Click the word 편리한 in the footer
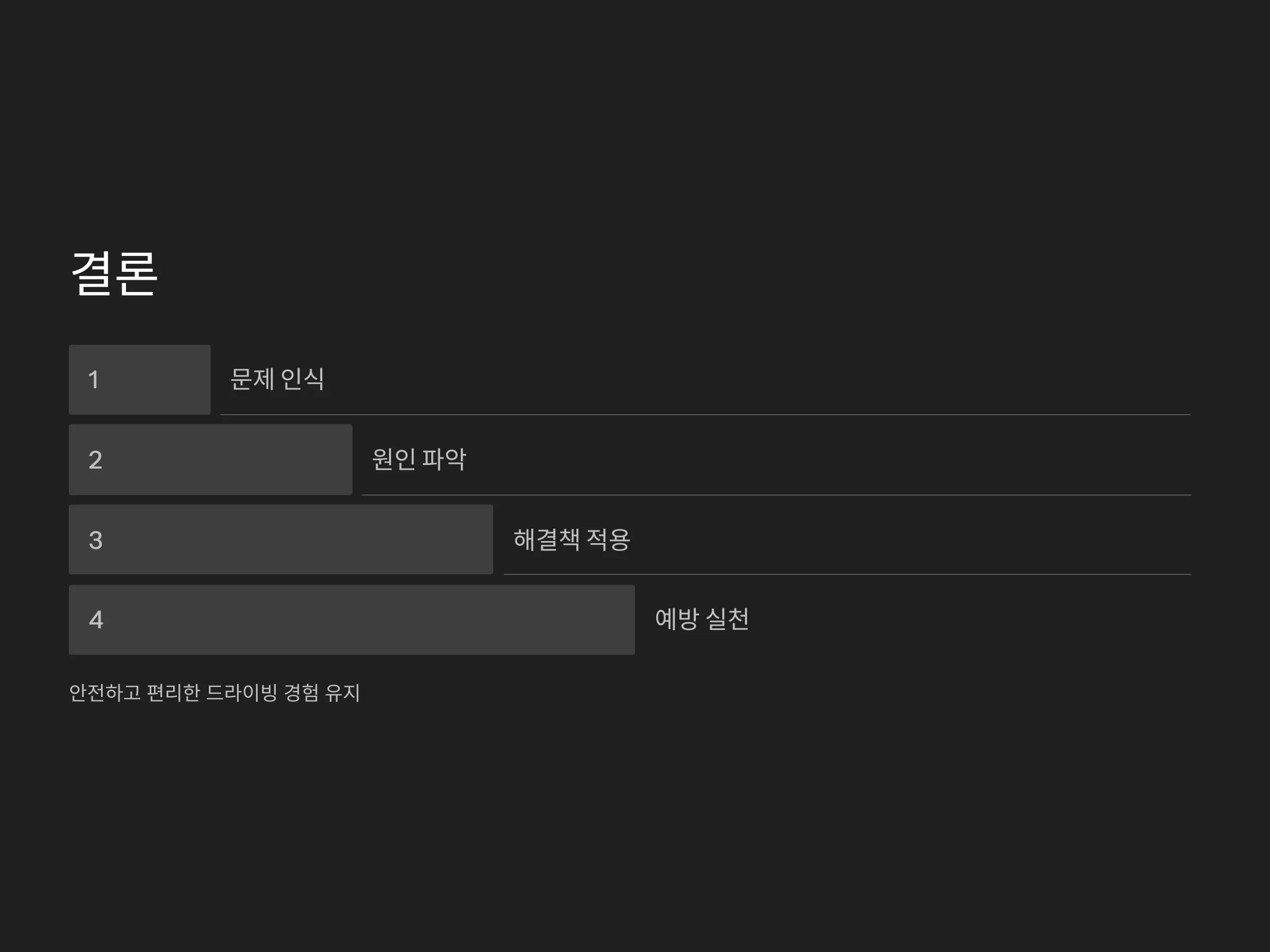The width and height of the screenshot is (1270, 952). [174, 693]
